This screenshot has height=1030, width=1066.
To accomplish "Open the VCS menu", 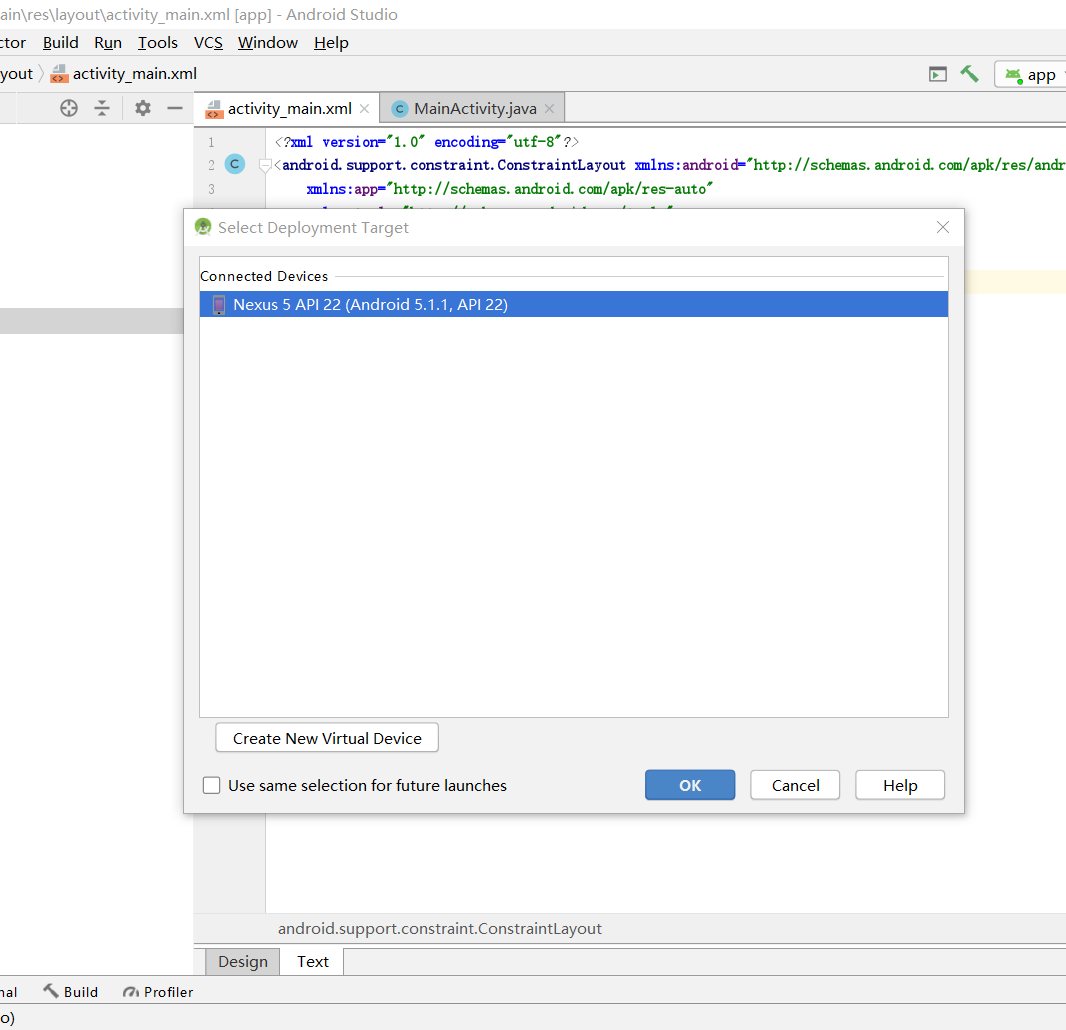I will (x=208, y=43).
